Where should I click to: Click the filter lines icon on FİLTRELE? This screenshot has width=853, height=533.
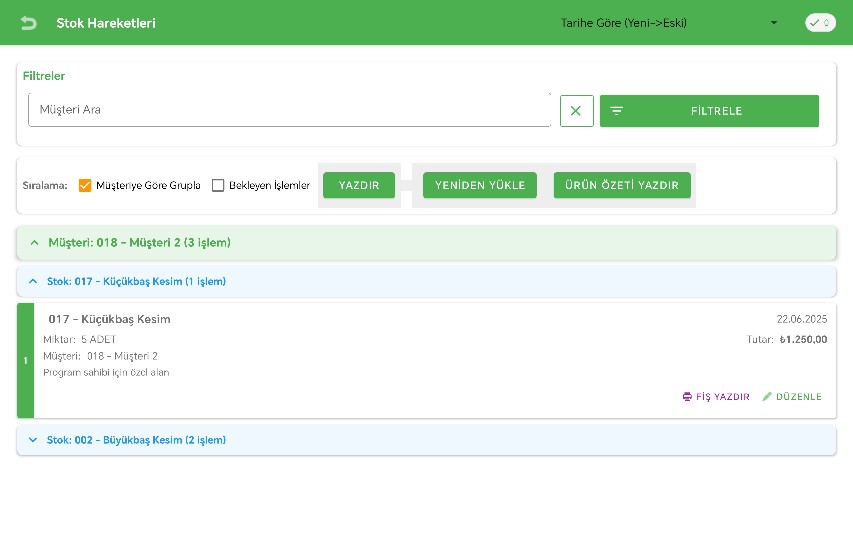[617, 111]
